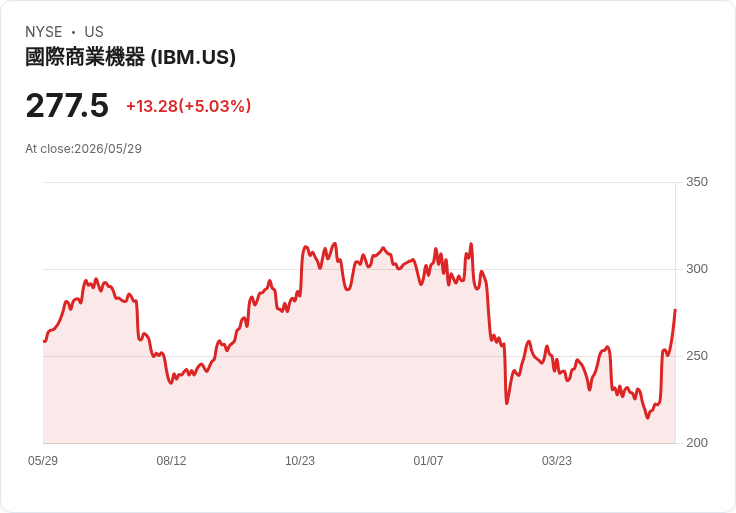Click the 250 y-axis price label
The height and width of the screenshot is (513, 736).
[697, 356]
